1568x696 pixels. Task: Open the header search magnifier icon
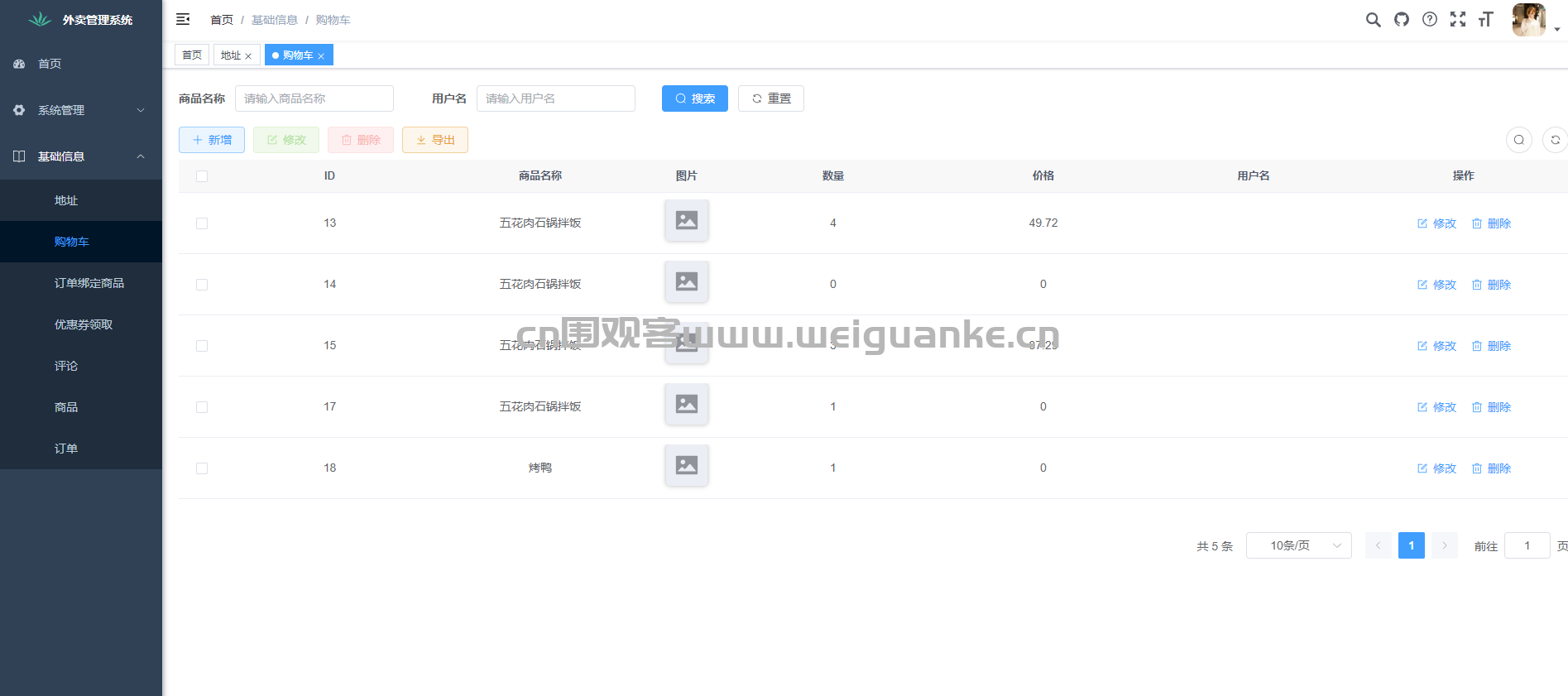tap(1373, 20)
